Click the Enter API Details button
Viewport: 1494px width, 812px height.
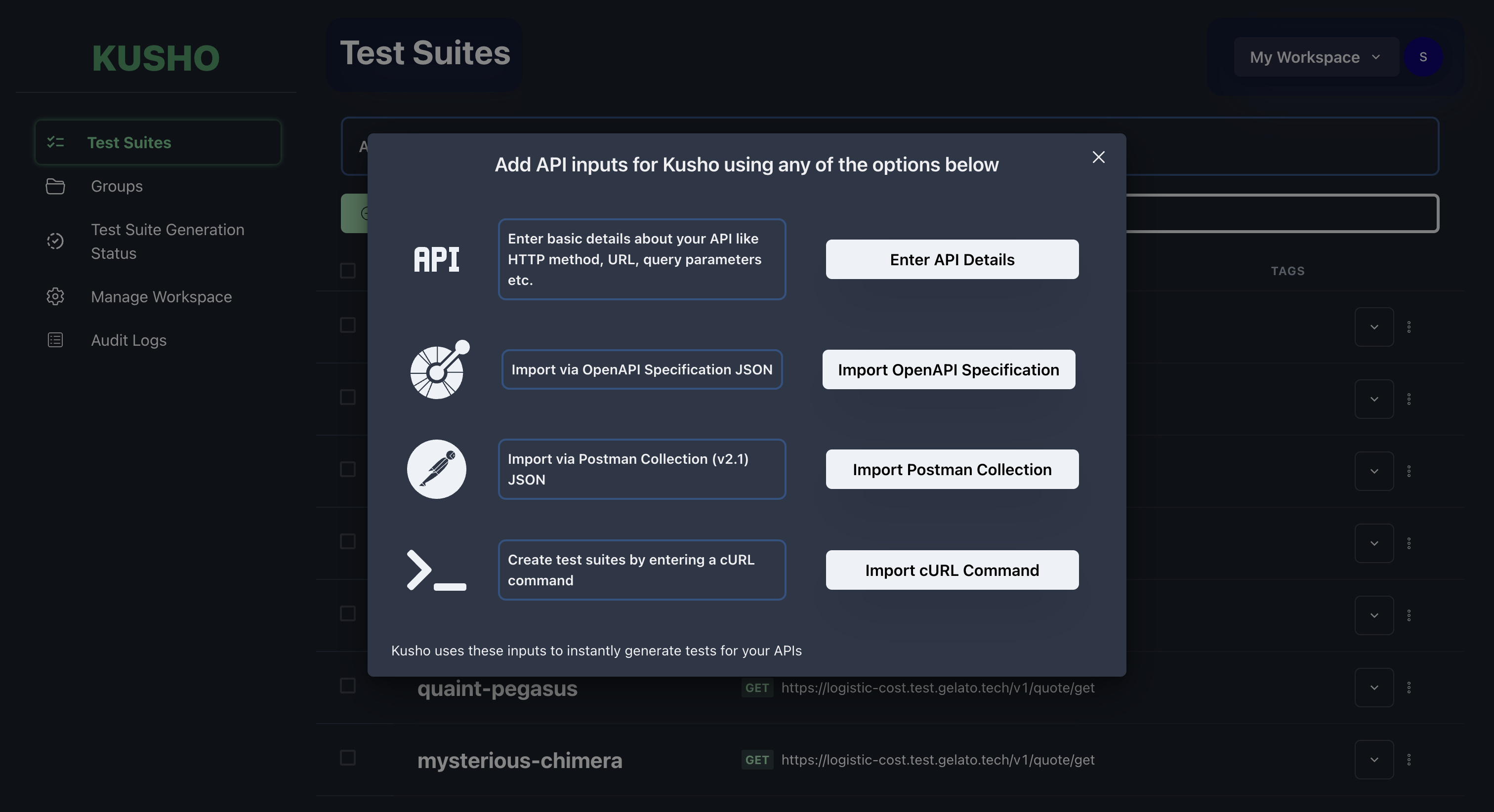coord(952,259)
